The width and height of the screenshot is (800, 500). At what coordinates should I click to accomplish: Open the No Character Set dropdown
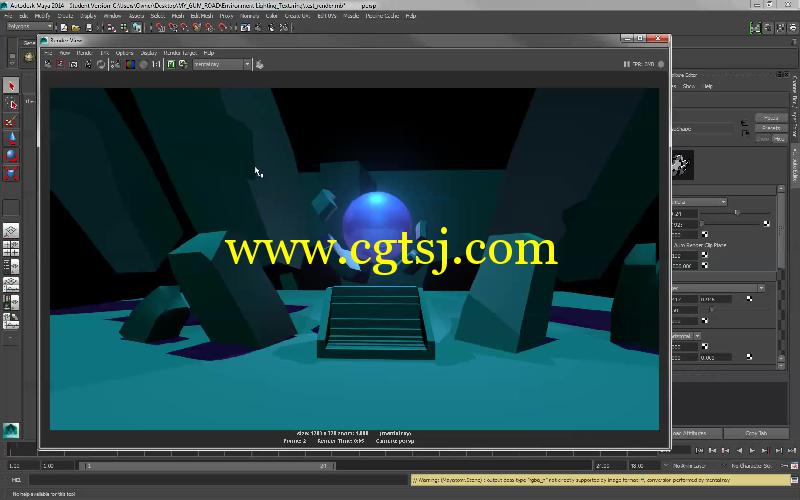click(x=750, y=466)
